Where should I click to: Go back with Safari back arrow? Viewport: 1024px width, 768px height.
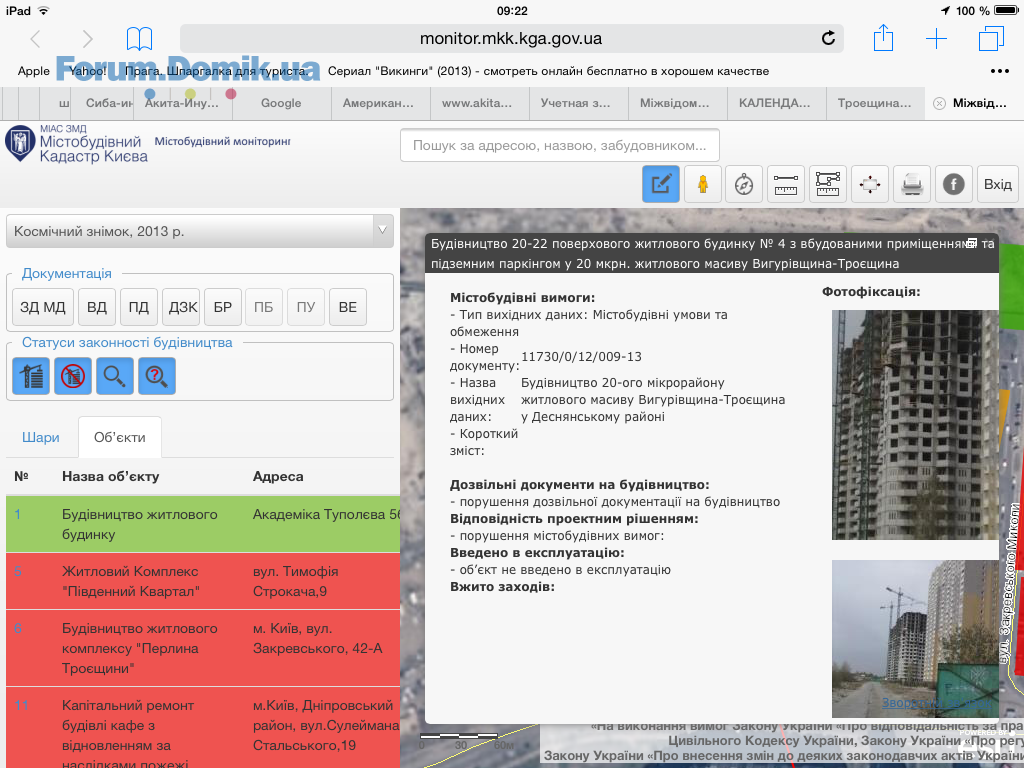(36, 39)
